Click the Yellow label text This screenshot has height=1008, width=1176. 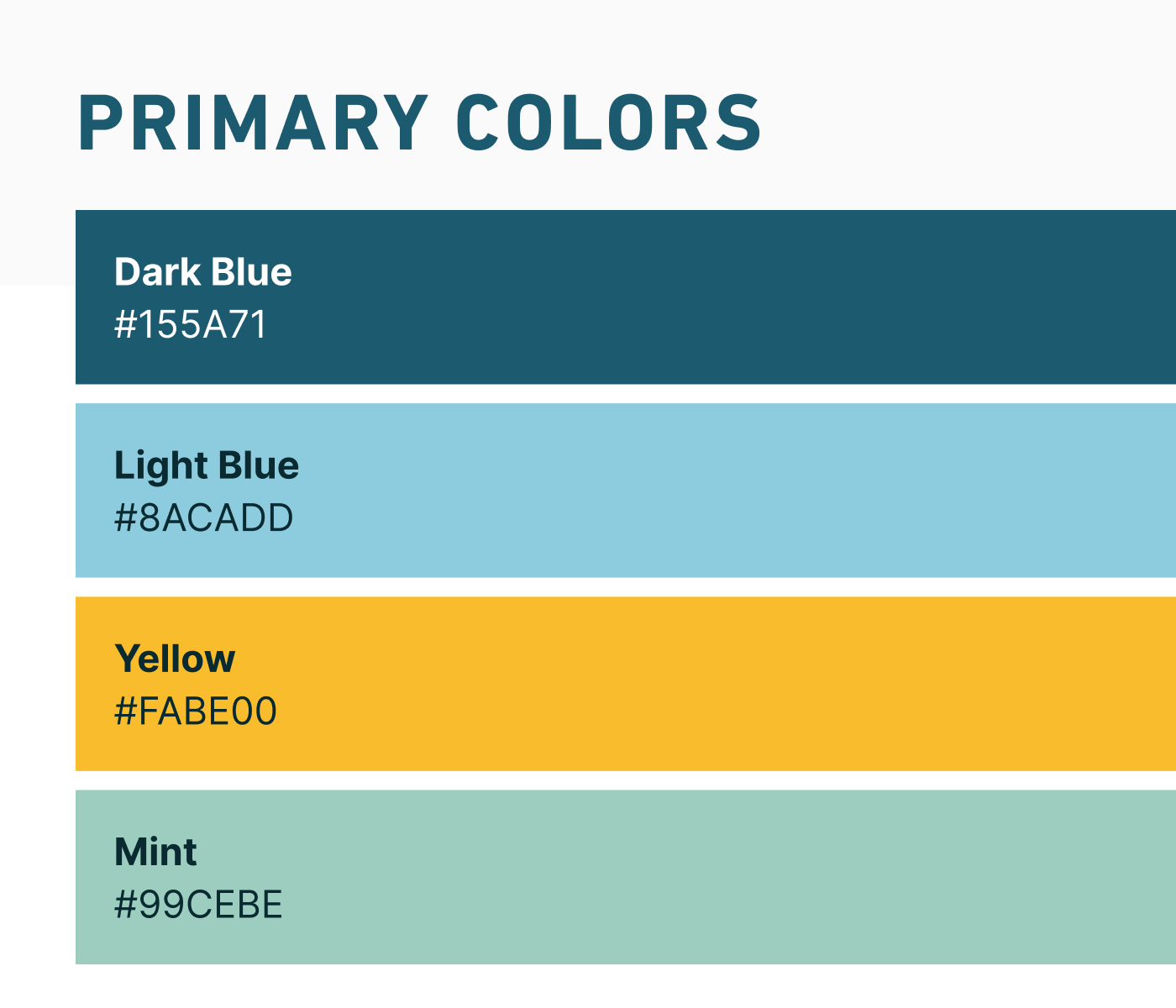point(175,659)
